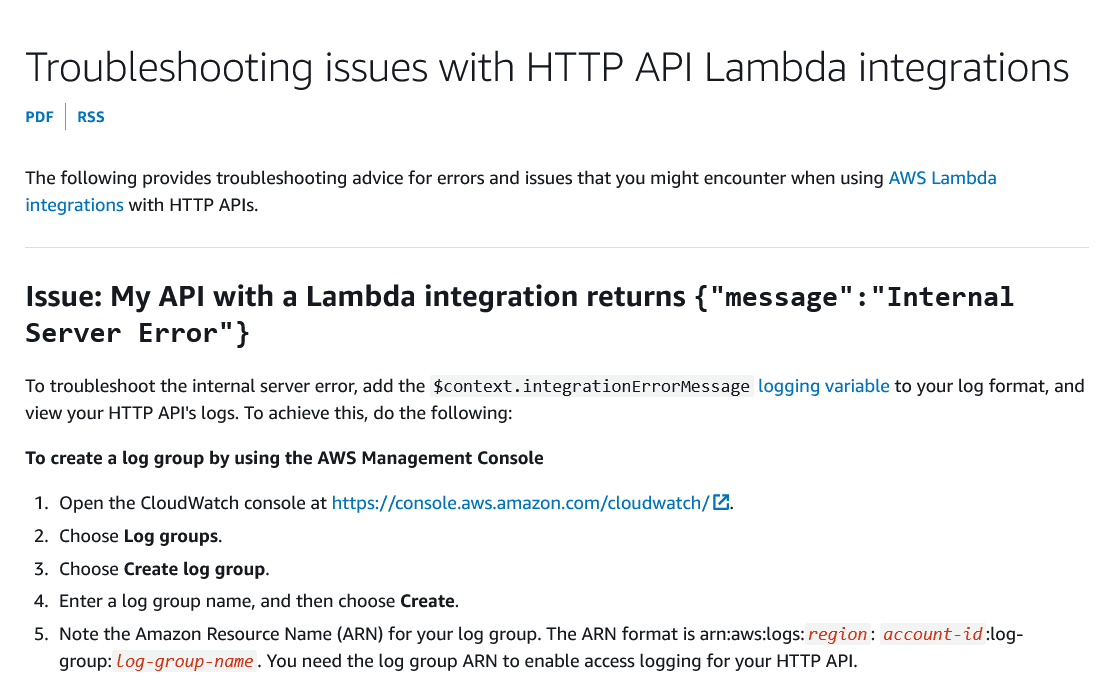
Task: Click the horizontal divider below the intro
Action: [556, 247]
